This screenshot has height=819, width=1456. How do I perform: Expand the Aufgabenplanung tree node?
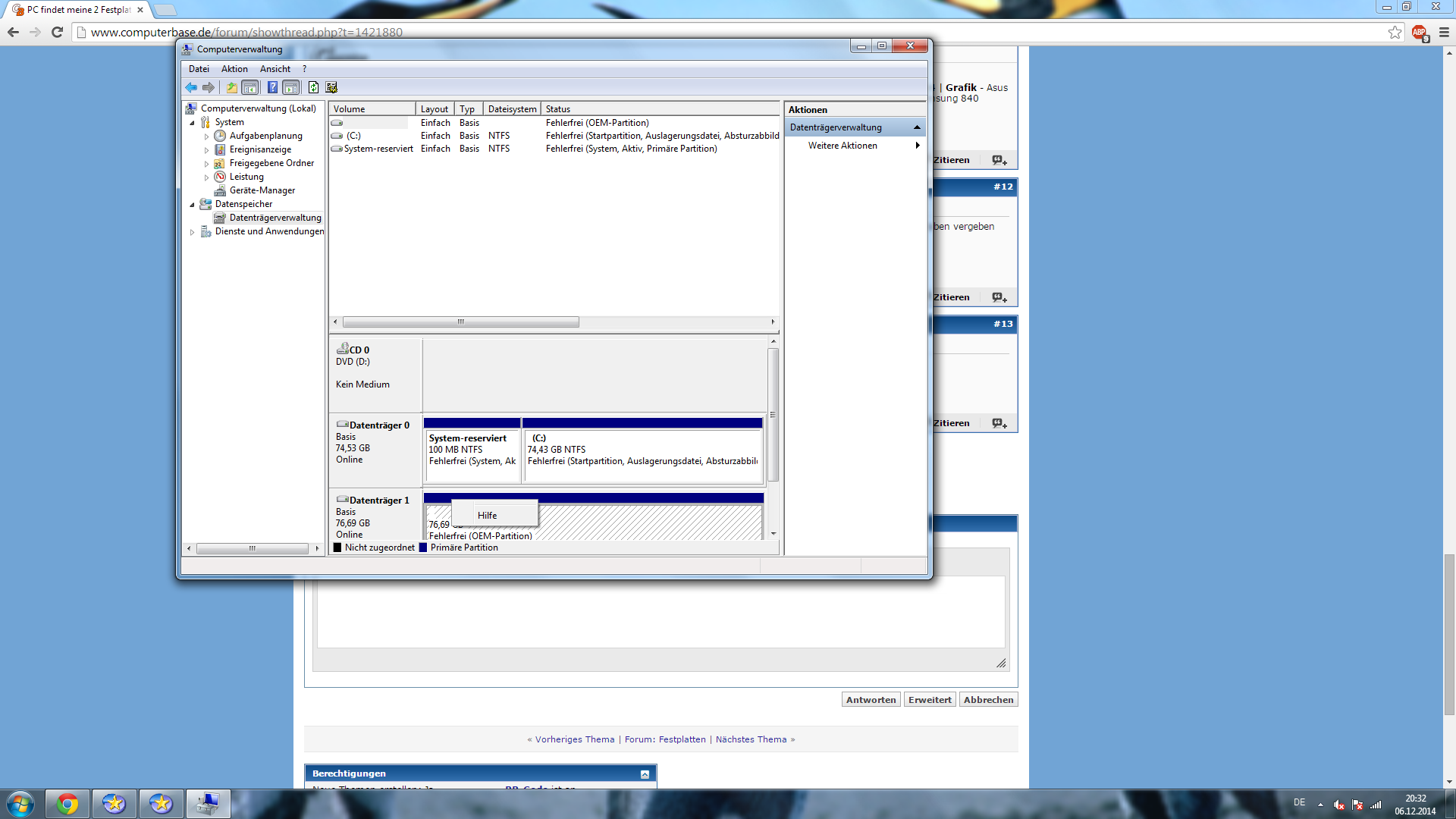[x=206, y=136]
